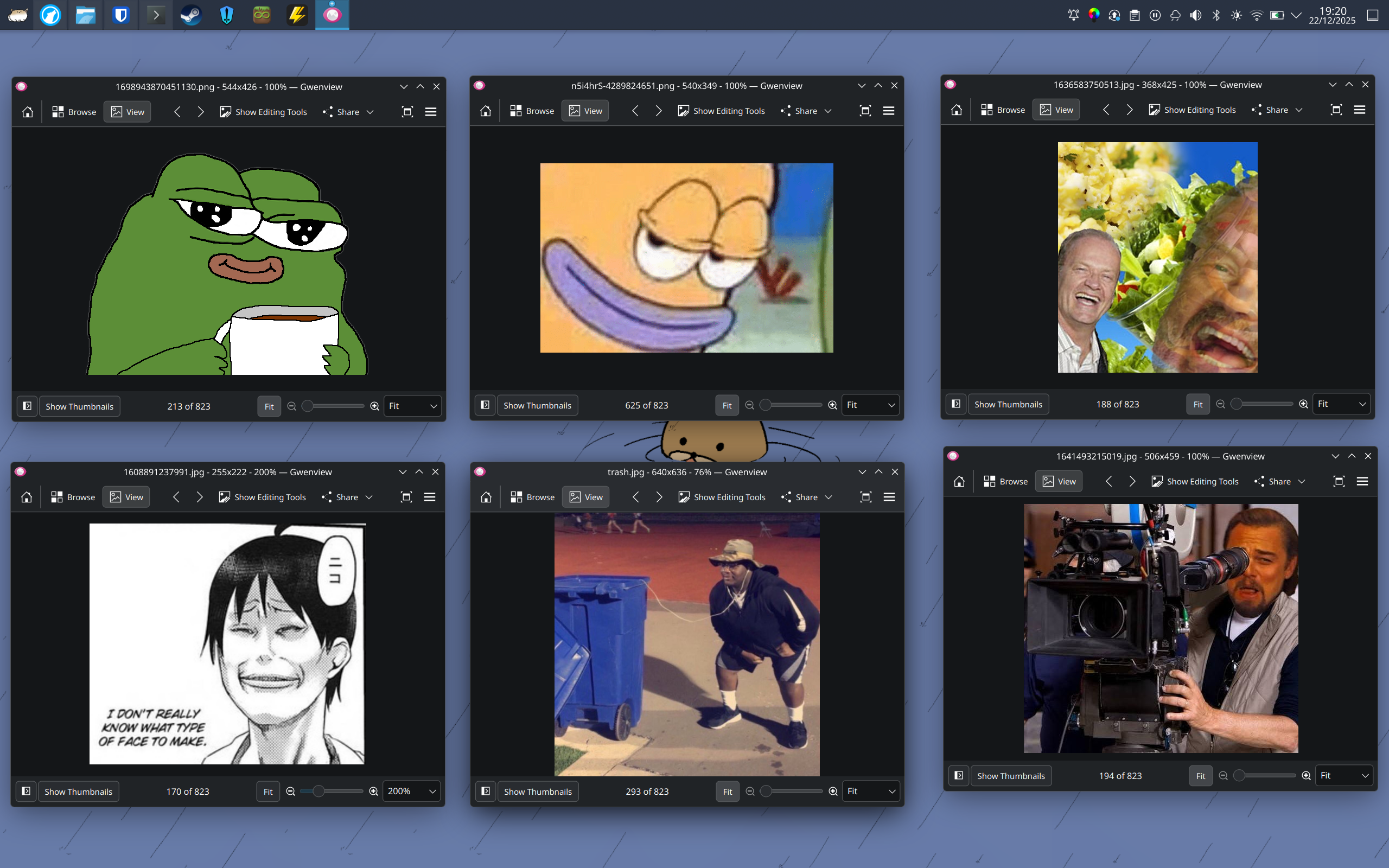Screen dimensions: 1389x868
Task: Toggle Show Editing Tools in n5i4hrS window
Action: click(721, 111)
